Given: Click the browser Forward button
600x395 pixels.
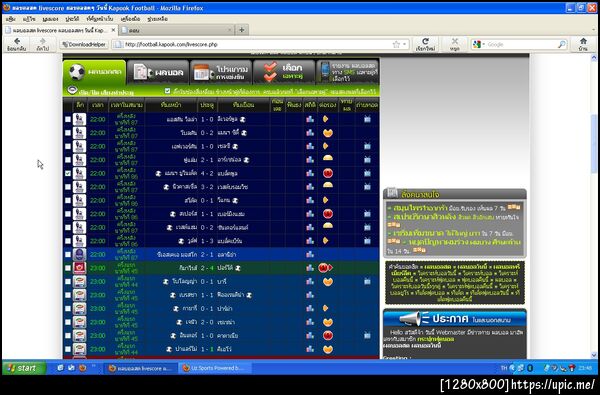Looking at the screenshot, I should coord(42,44).
